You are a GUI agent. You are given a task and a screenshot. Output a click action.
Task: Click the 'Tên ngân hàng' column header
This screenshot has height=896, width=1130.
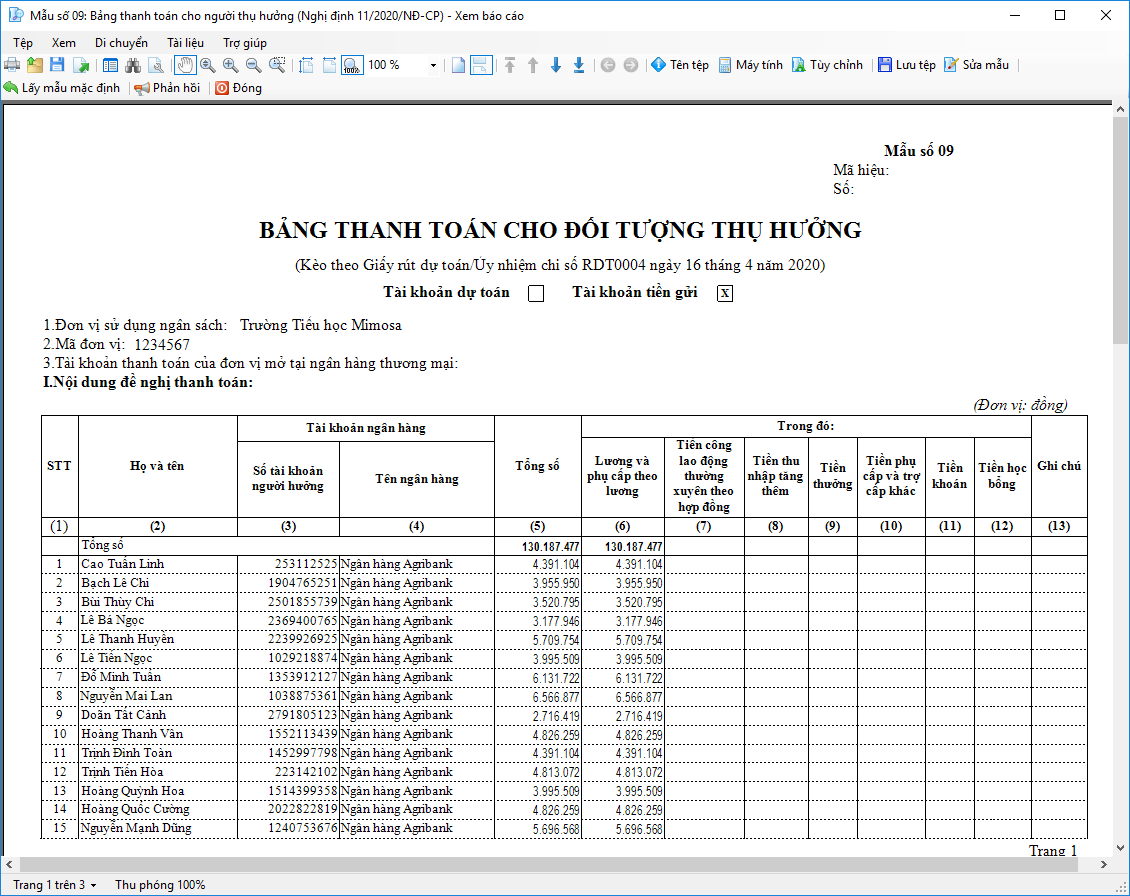pyautogui.click(x=417, y=479)
